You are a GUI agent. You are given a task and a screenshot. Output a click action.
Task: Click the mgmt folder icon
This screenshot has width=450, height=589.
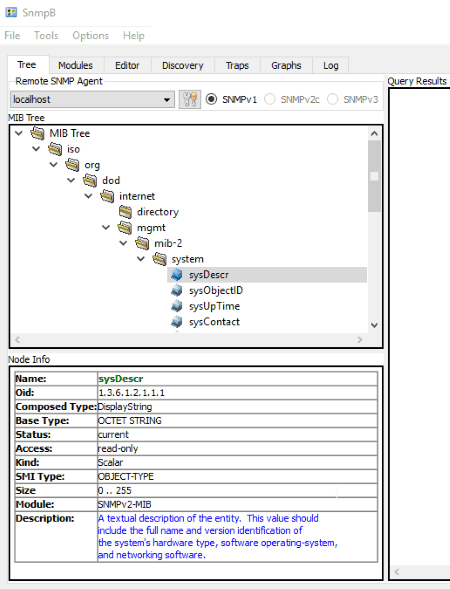125,228
